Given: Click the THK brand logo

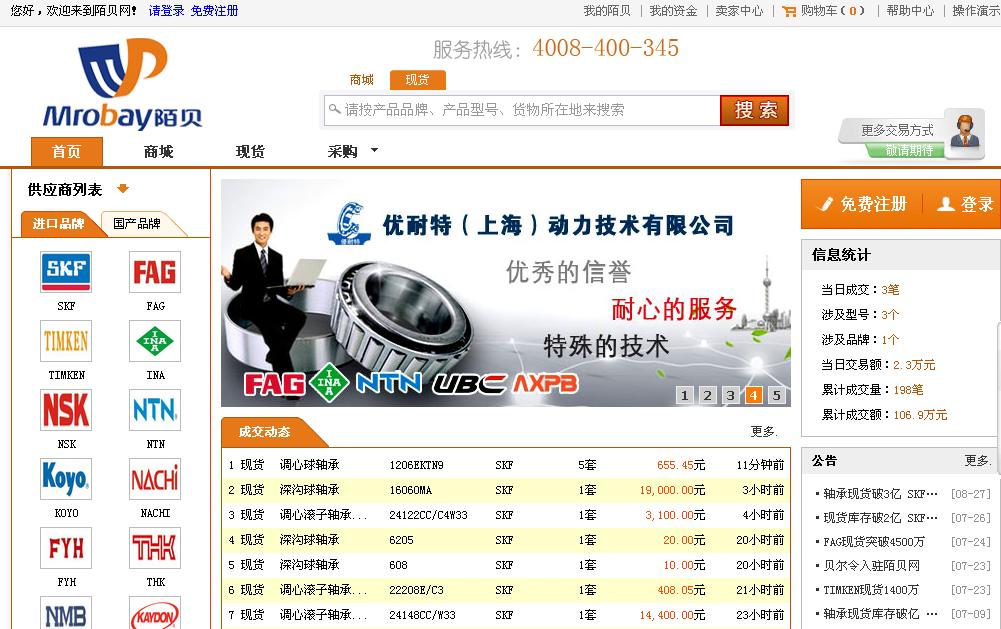Looking at the screenshot, I should [154, 548].
